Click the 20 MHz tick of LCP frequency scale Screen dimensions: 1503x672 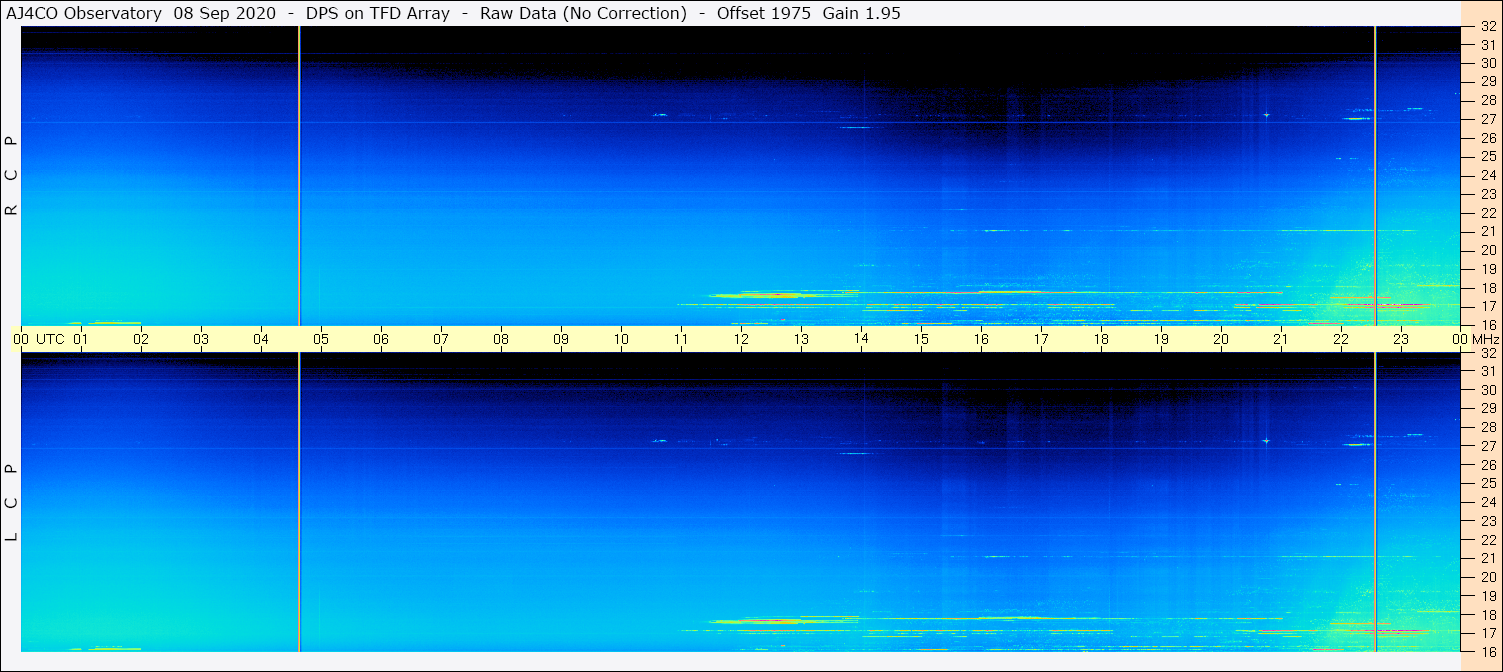[1487, 577]
